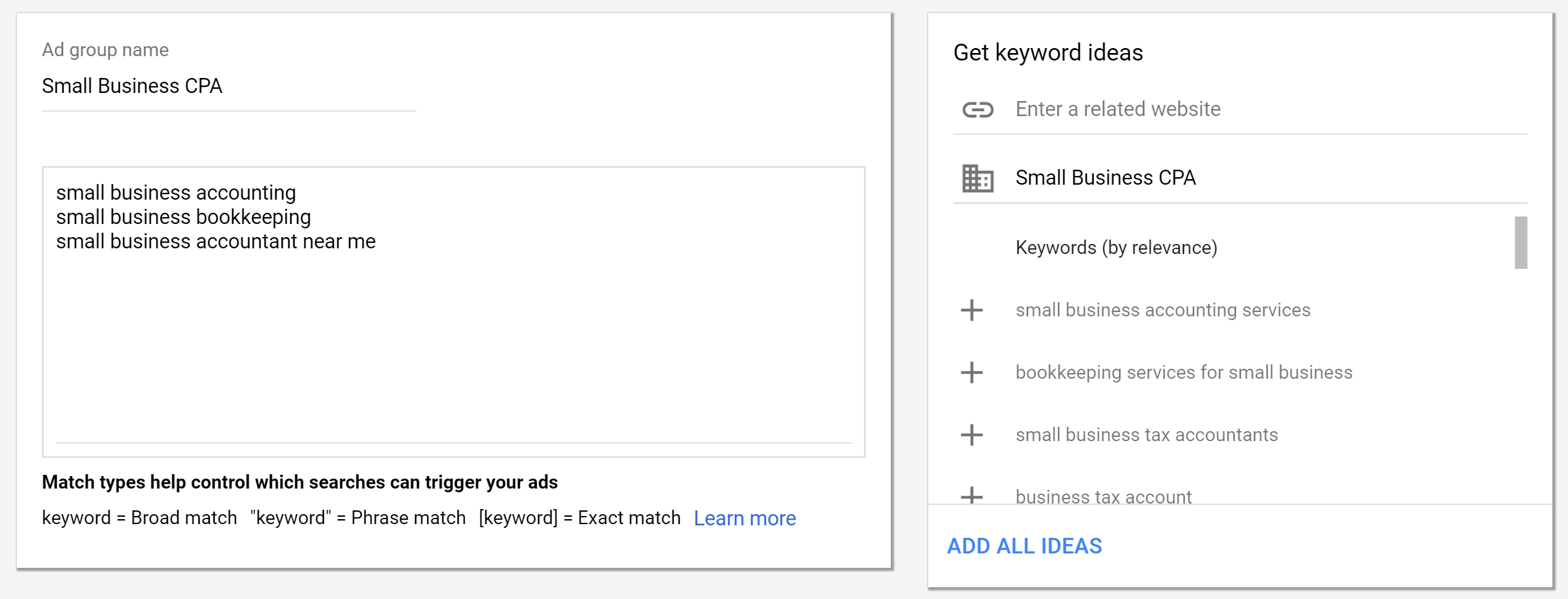
Task: Select the product field showing Small Business CPA
Action: (1267, 178)
